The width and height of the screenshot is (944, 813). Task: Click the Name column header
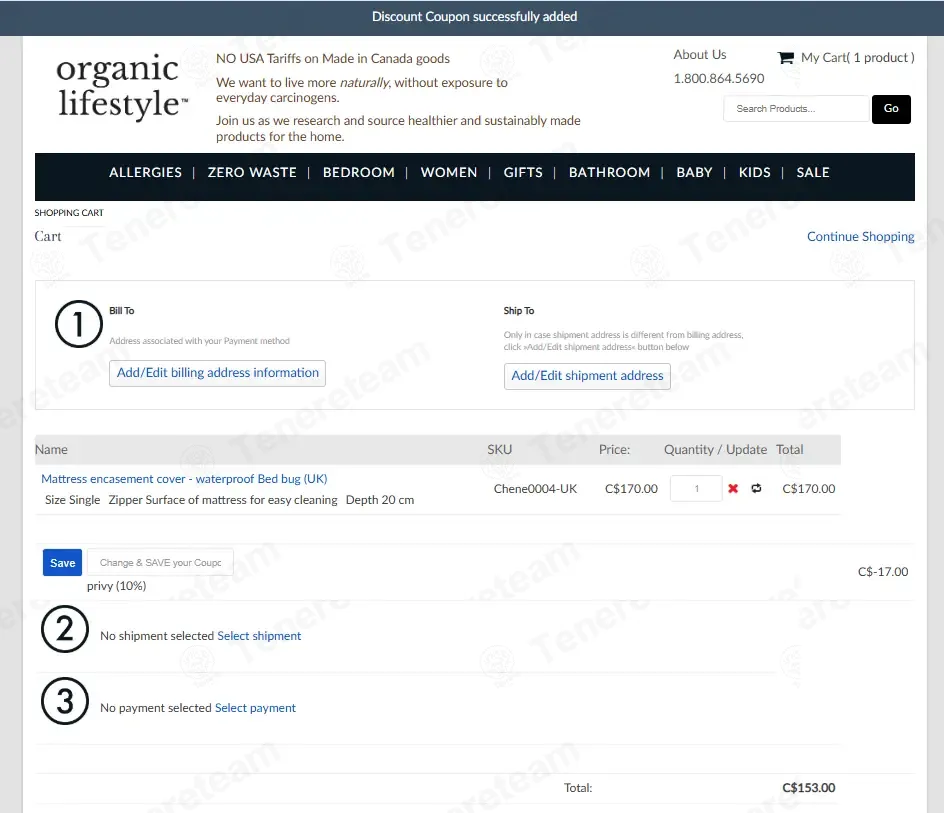point(51,450)
